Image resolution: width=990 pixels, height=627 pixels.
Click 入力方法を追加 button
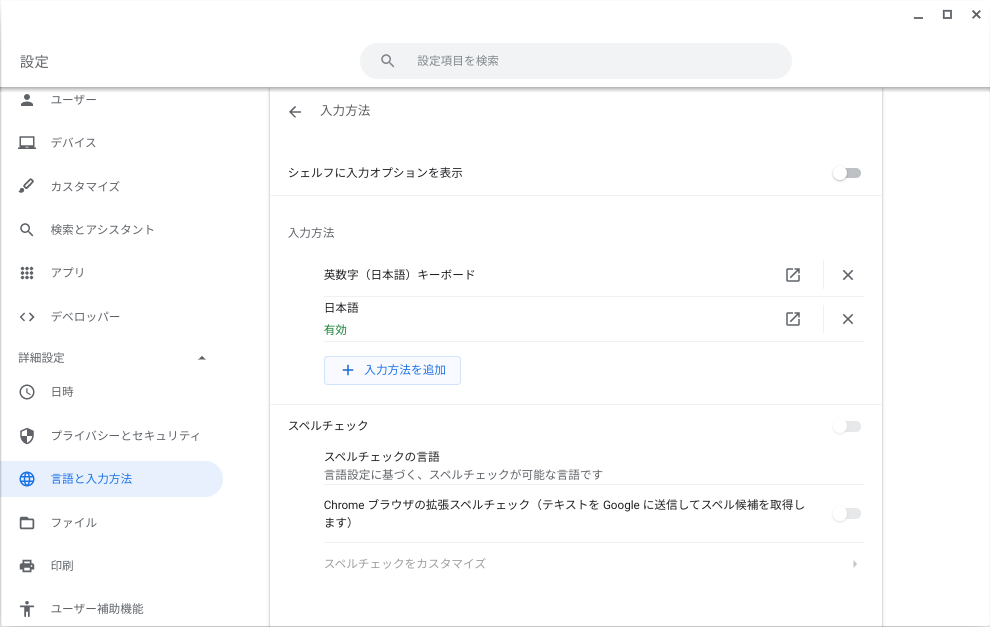[x=392, y=370]
